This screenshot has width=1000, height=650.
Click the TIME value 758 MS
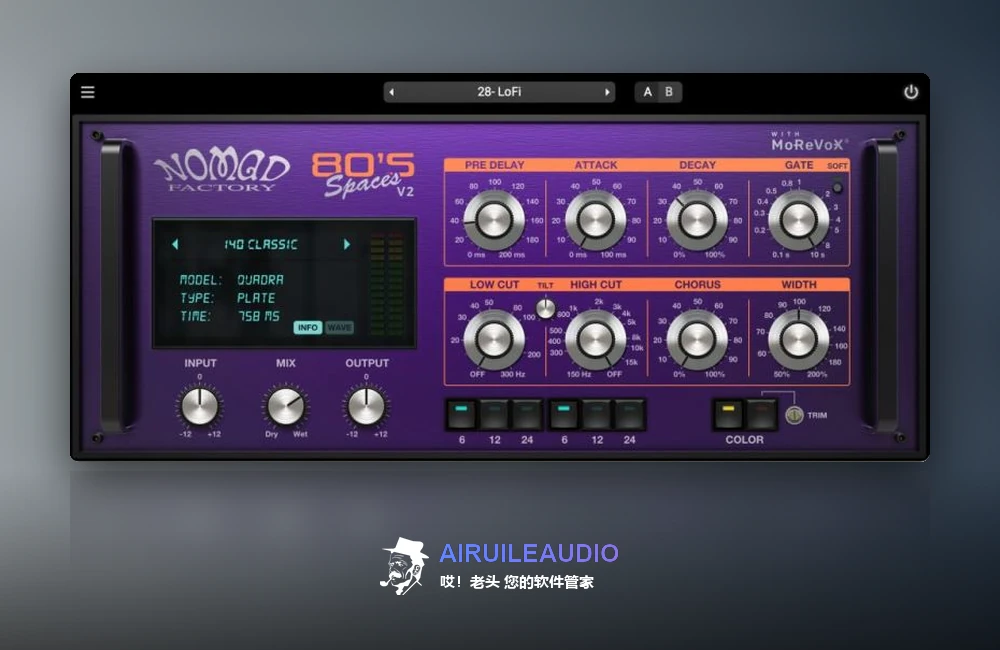[259, 316]
